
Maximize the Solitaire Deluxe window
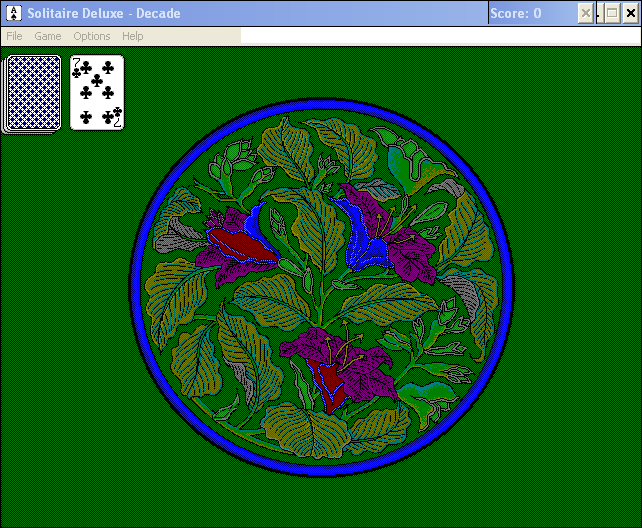pos(610,13)
